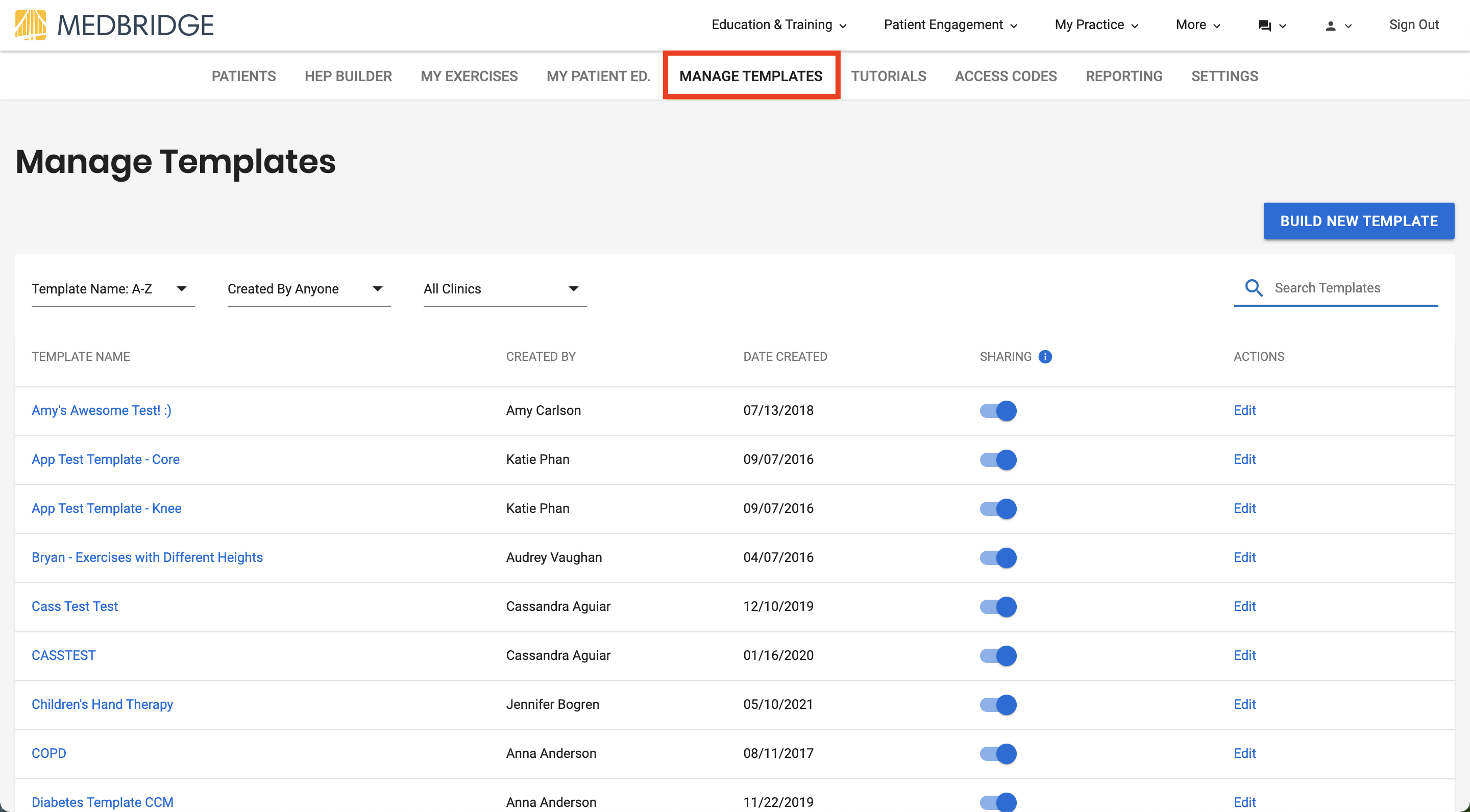1470x812 pixels.
Task: Toggle sharing for COPD template
Action: coord(998,754)
